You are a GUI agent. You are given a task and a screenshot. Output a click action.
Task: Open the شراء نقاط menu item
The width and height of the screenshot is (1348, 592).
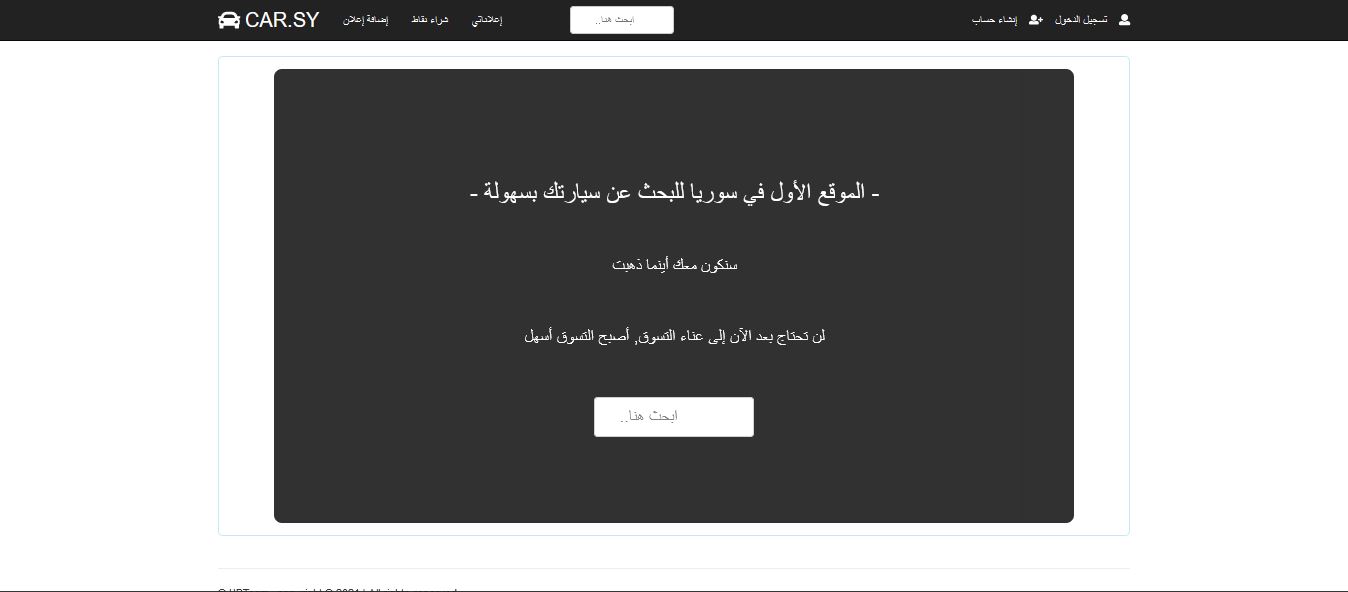pos(431,20)
